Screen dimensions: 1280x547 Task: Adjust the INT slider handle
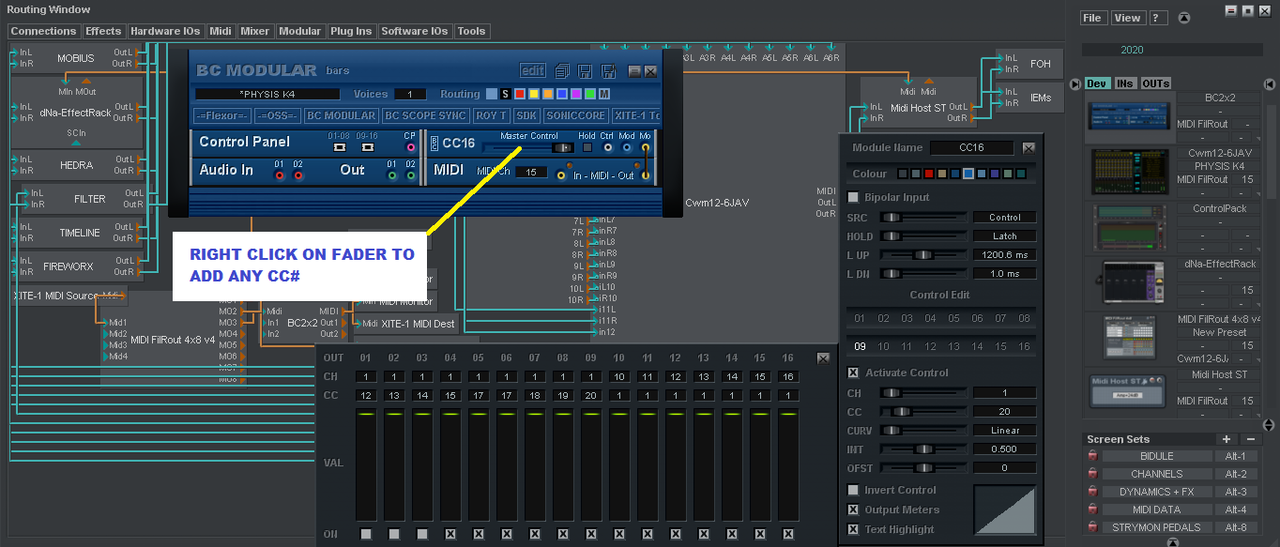(x=922, y=449)
